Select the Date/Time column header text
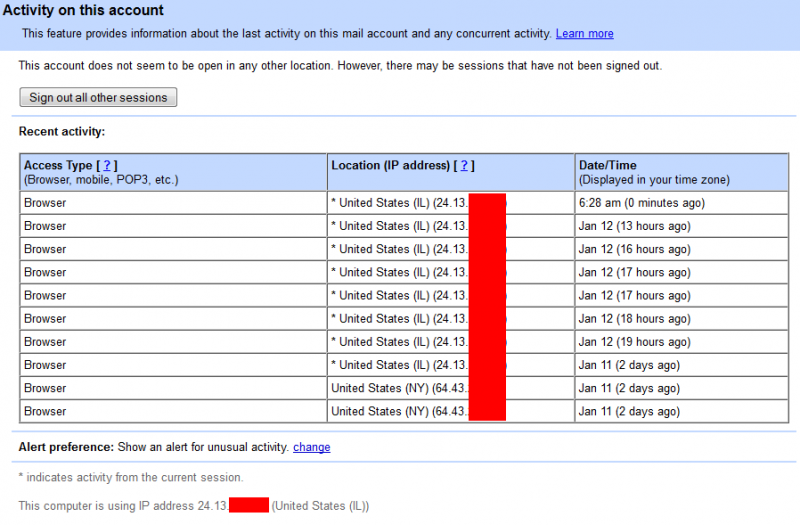 pyautogui.click(x=607, y=165)
